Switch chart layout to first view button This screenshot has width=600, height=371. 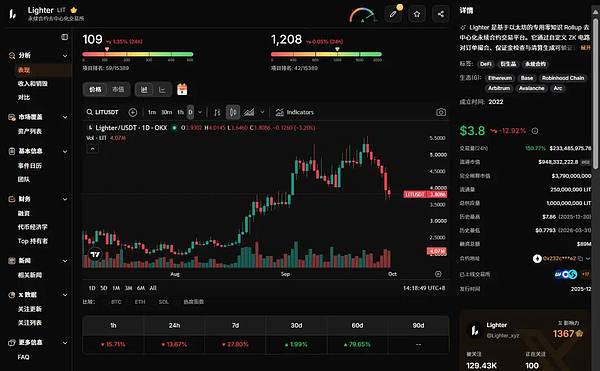point(144,89)
